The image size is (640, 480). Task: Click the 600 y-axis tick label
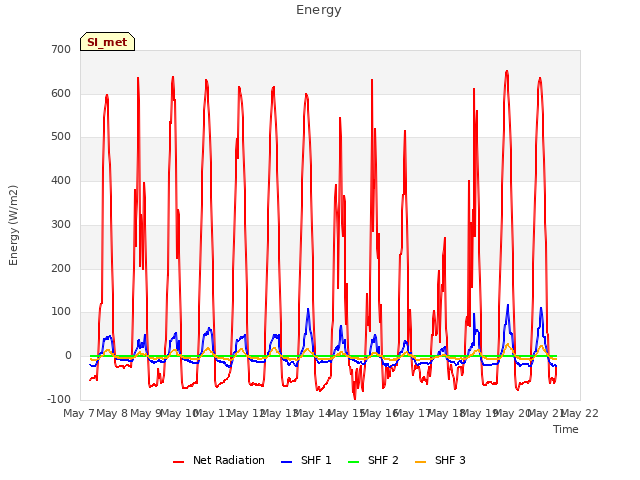click(61, 93)
